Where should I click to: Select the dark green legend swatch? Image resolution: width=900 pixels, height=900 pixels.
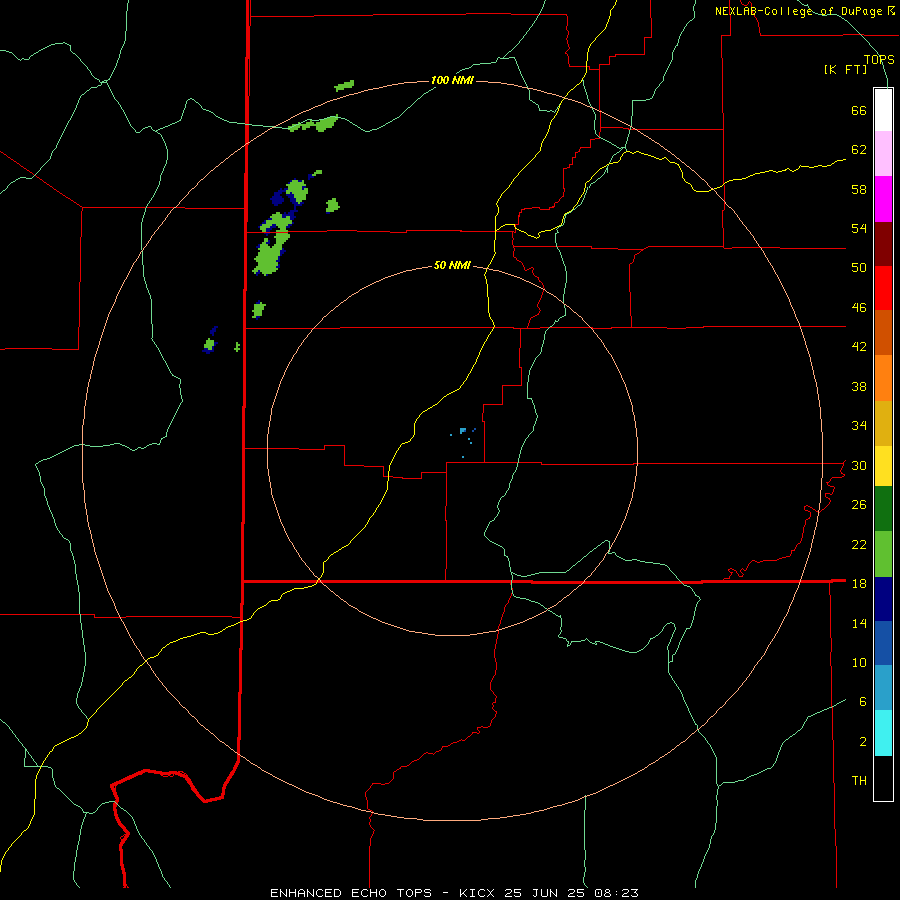(883, 509)
